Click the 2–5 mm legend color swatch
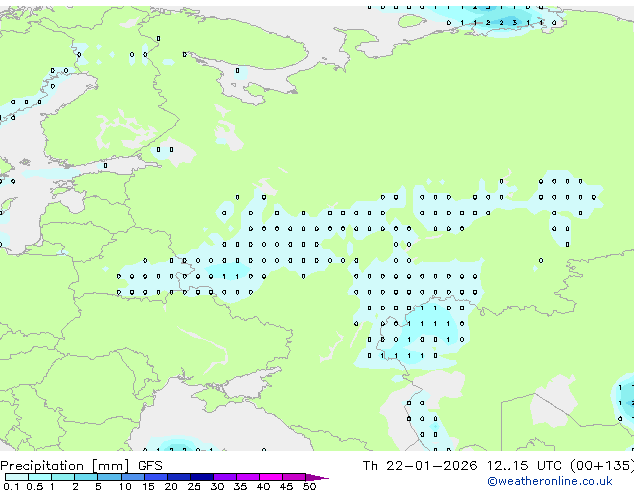Screen dimensions: 634x490 [86, 477]
